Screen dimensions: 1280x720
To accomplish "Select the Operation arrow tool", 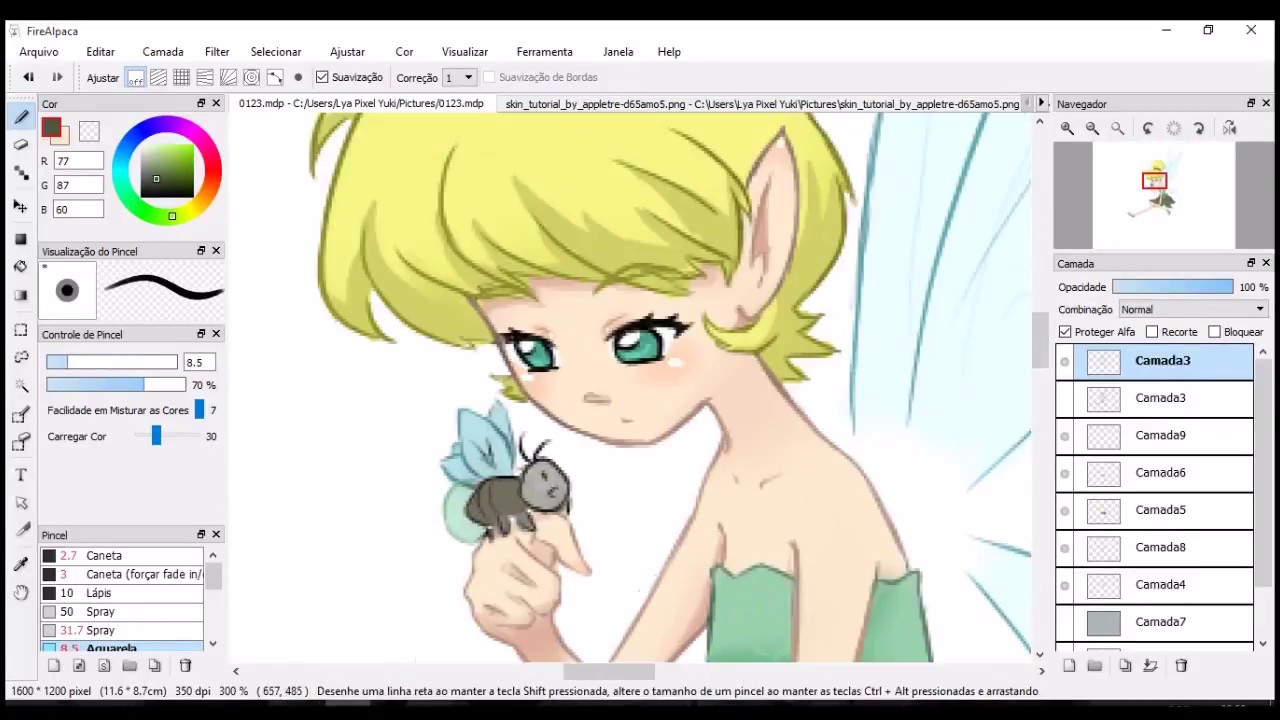I will coord(21,503).
